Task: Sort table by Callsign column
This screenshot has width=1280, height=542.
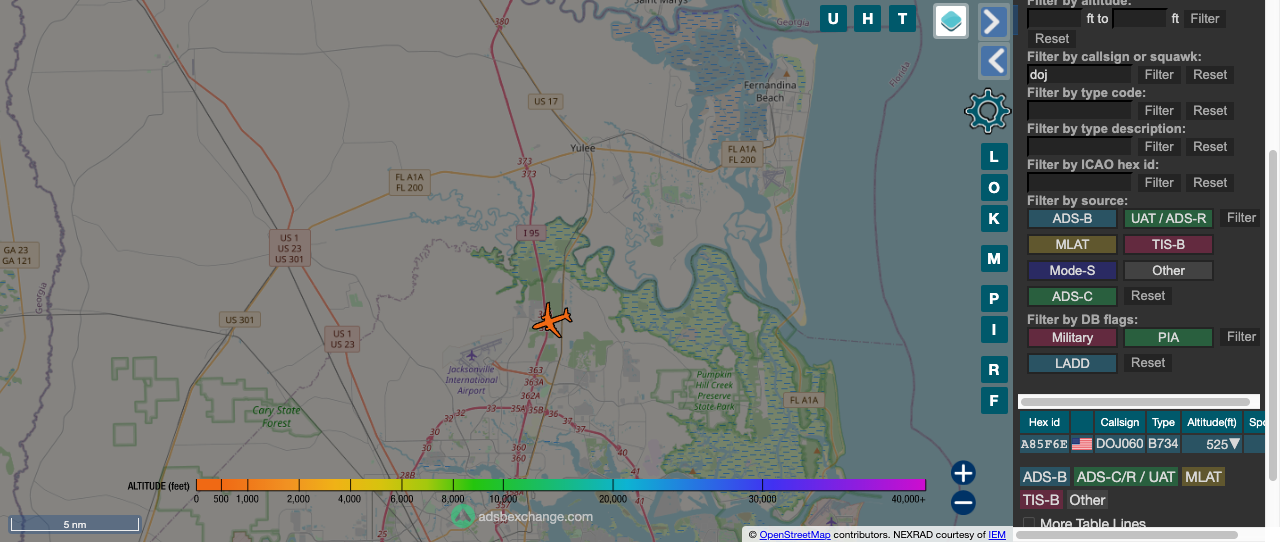Action: tap(1119, 422)
